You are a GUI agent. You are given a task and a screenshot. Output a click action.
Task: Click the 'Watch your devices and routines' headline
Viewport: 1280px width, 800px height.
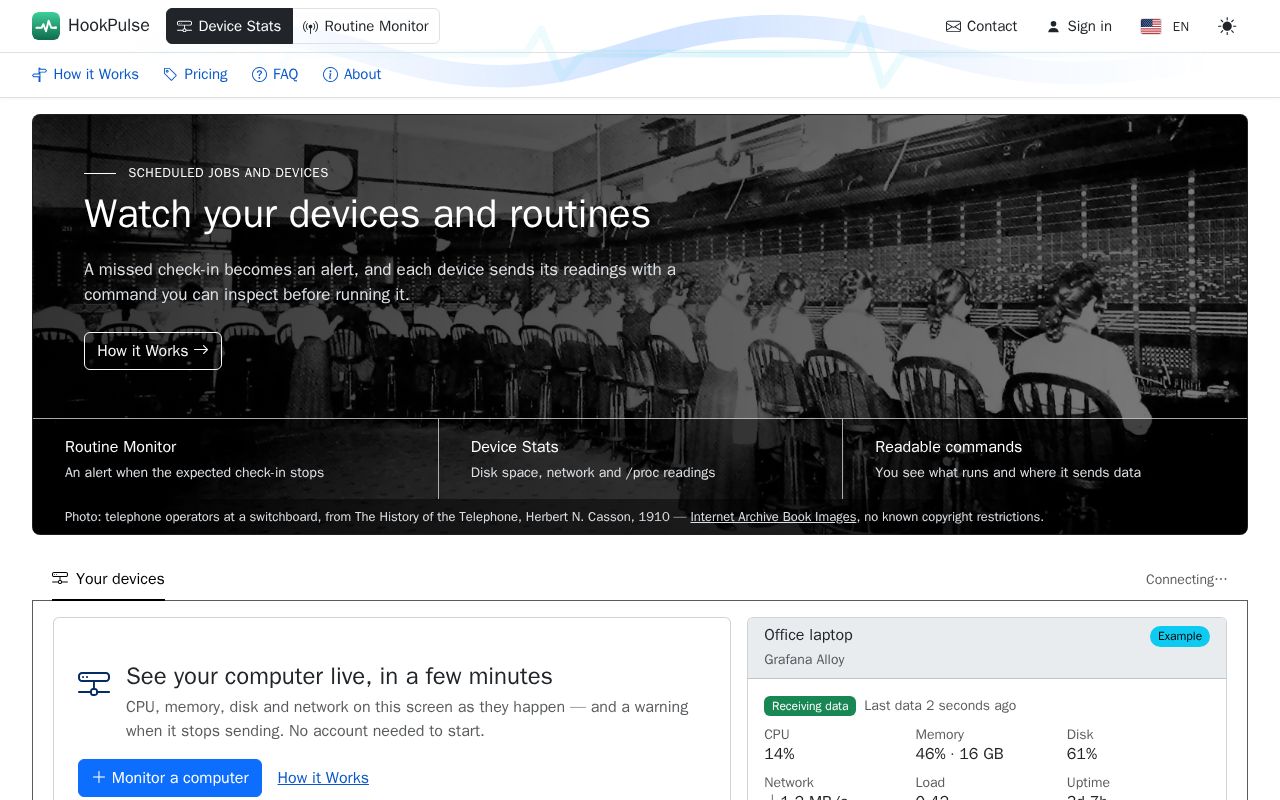367,214
